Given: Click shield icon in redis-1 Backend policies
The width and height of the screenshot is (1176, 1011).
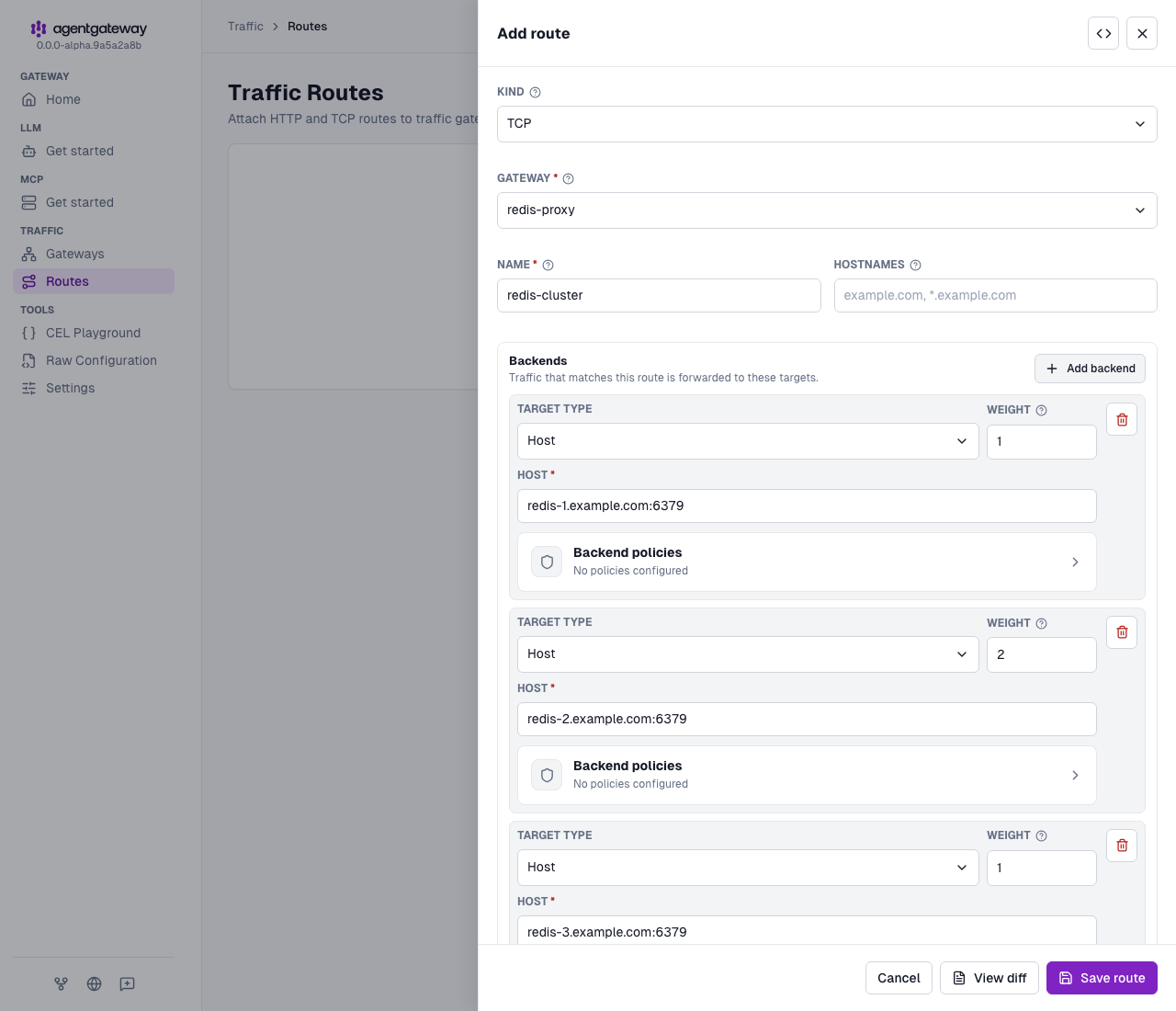Looking at the screenshot, I should coord(547,562).
